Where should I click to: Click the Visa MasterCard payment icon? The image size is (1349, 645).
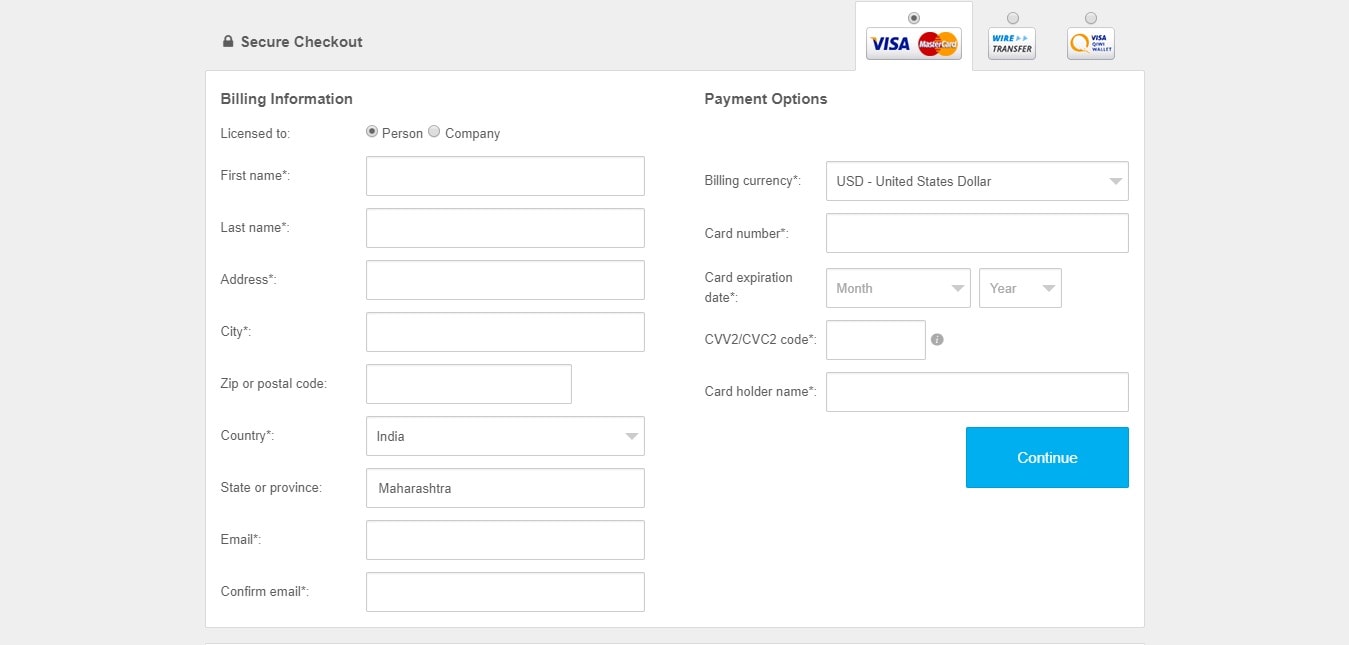point(913,43)
